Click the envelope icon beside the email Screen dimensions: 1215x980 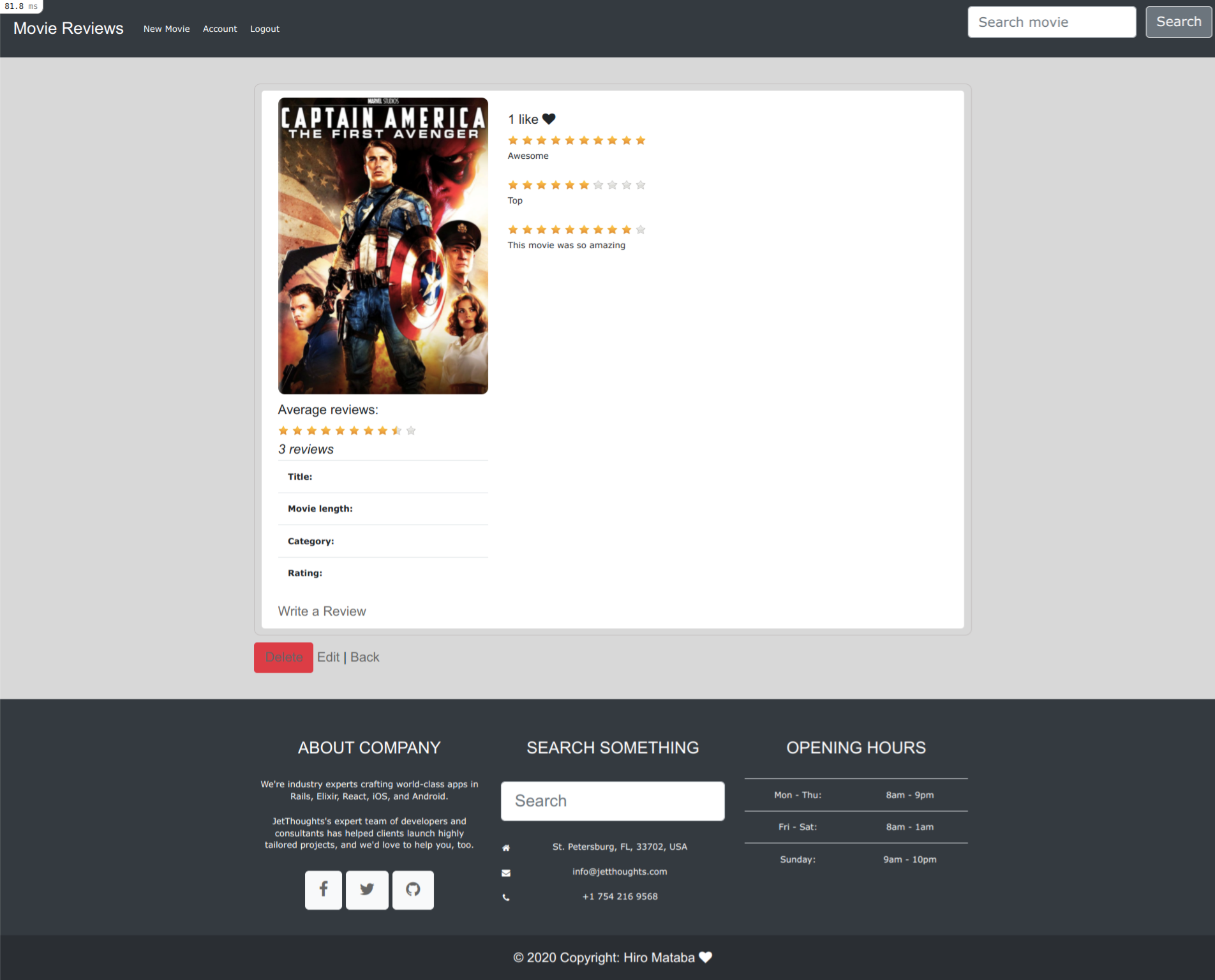point(506,872)
